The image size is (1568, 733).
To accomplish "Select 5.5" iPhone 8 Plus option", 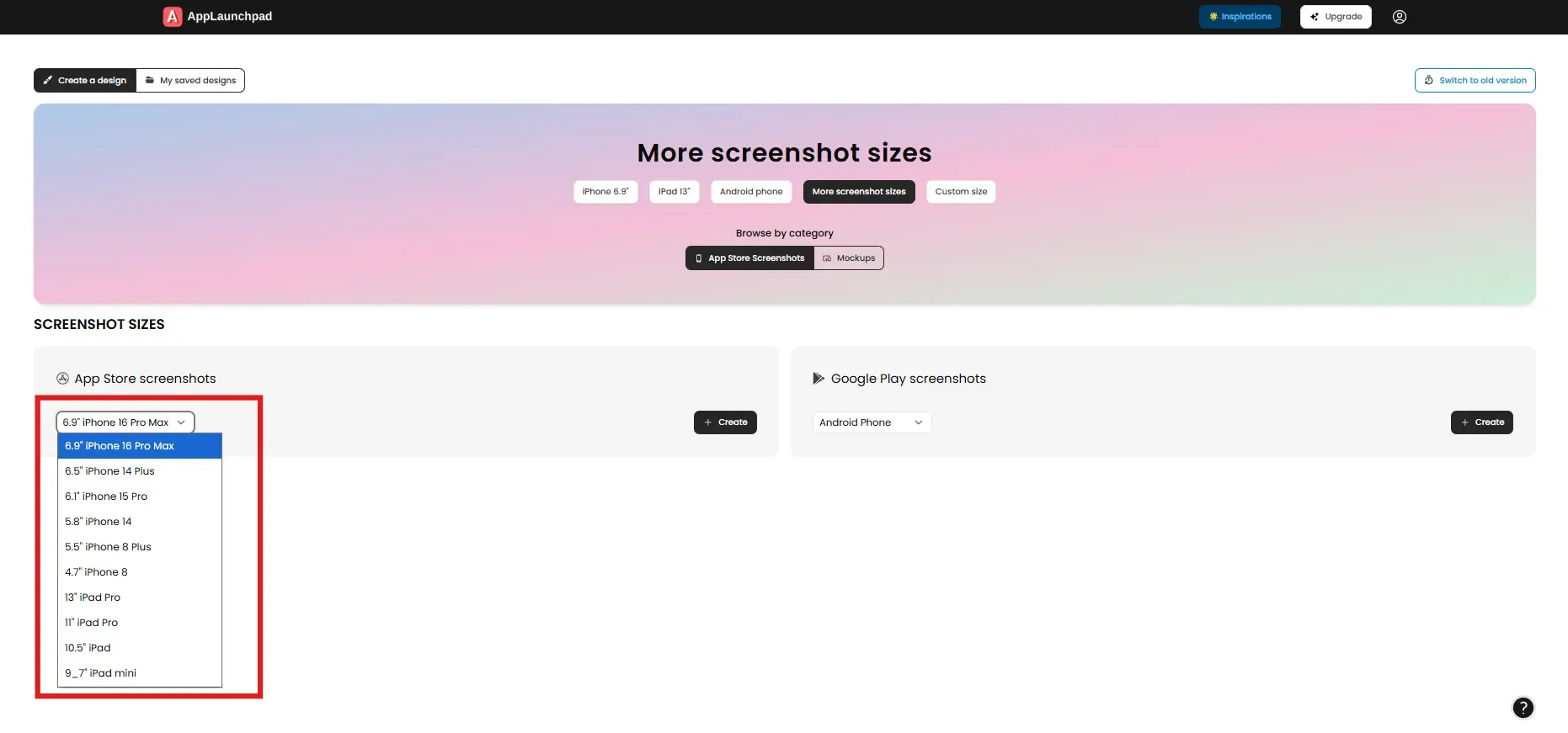I will coord(140,547).
